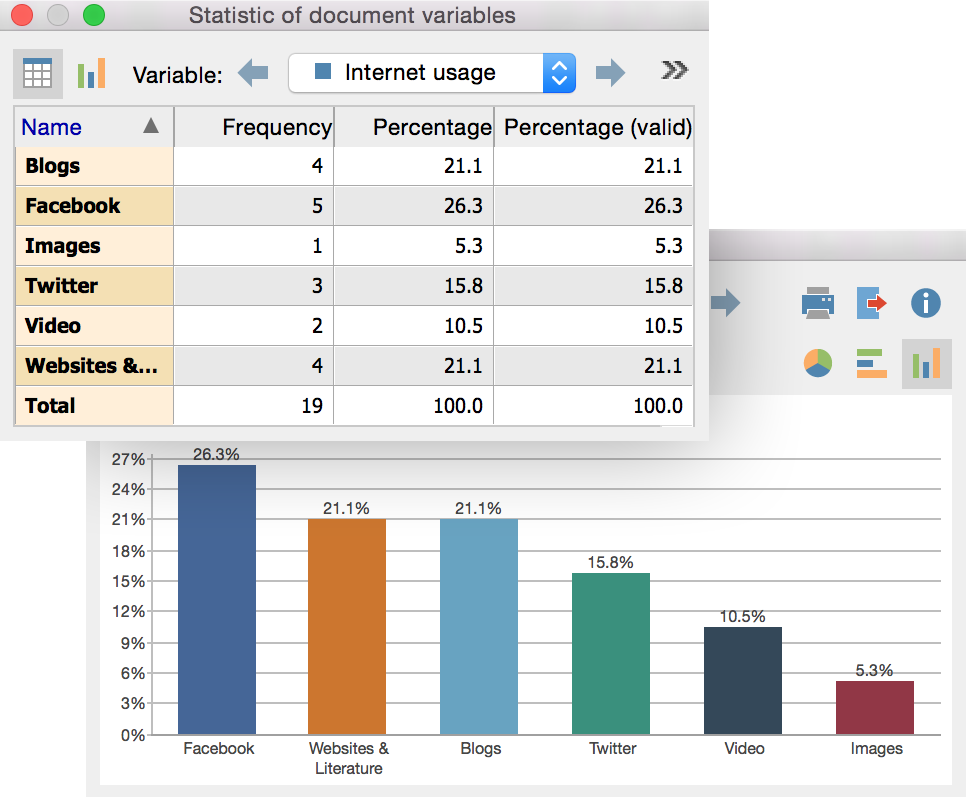Click the 15.8% label above Twitter bar

click(x=610, y=562)
